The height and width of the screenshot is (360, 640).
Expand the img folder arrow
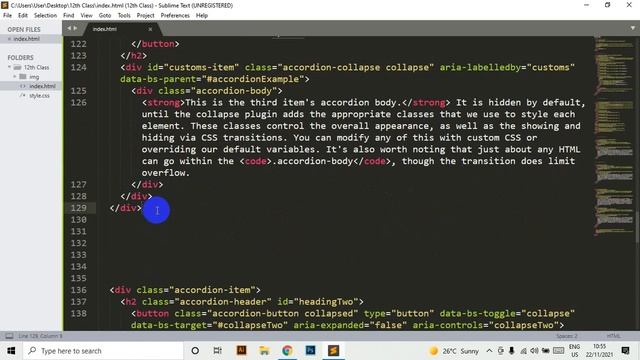coord(15,76)
